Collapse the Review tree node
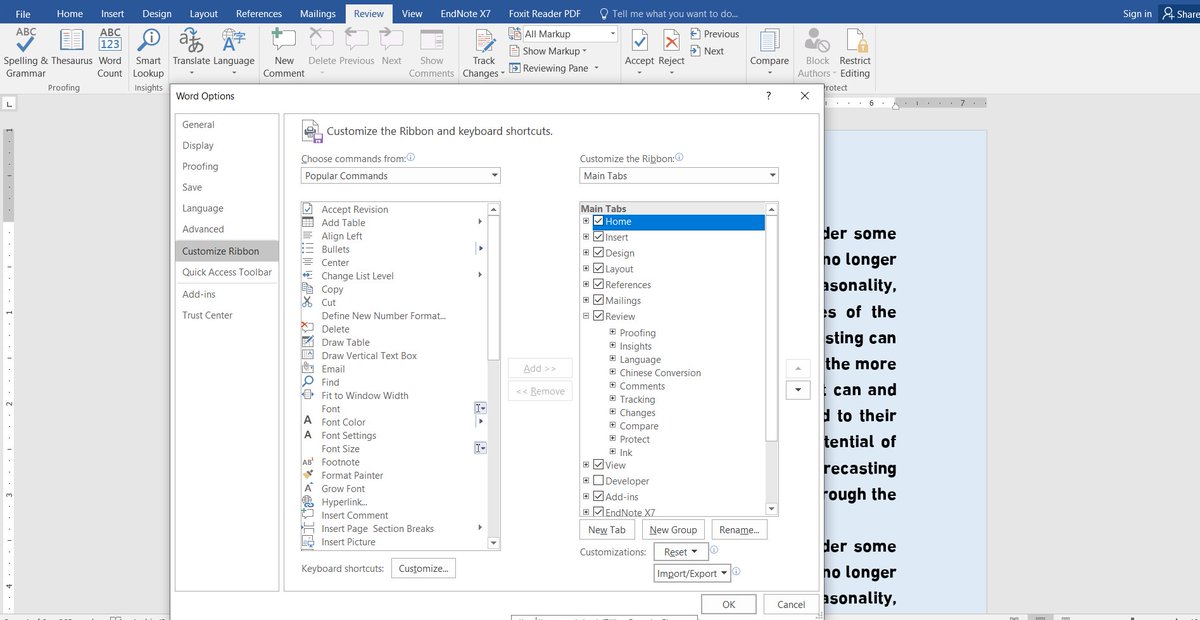 point(587,316)
